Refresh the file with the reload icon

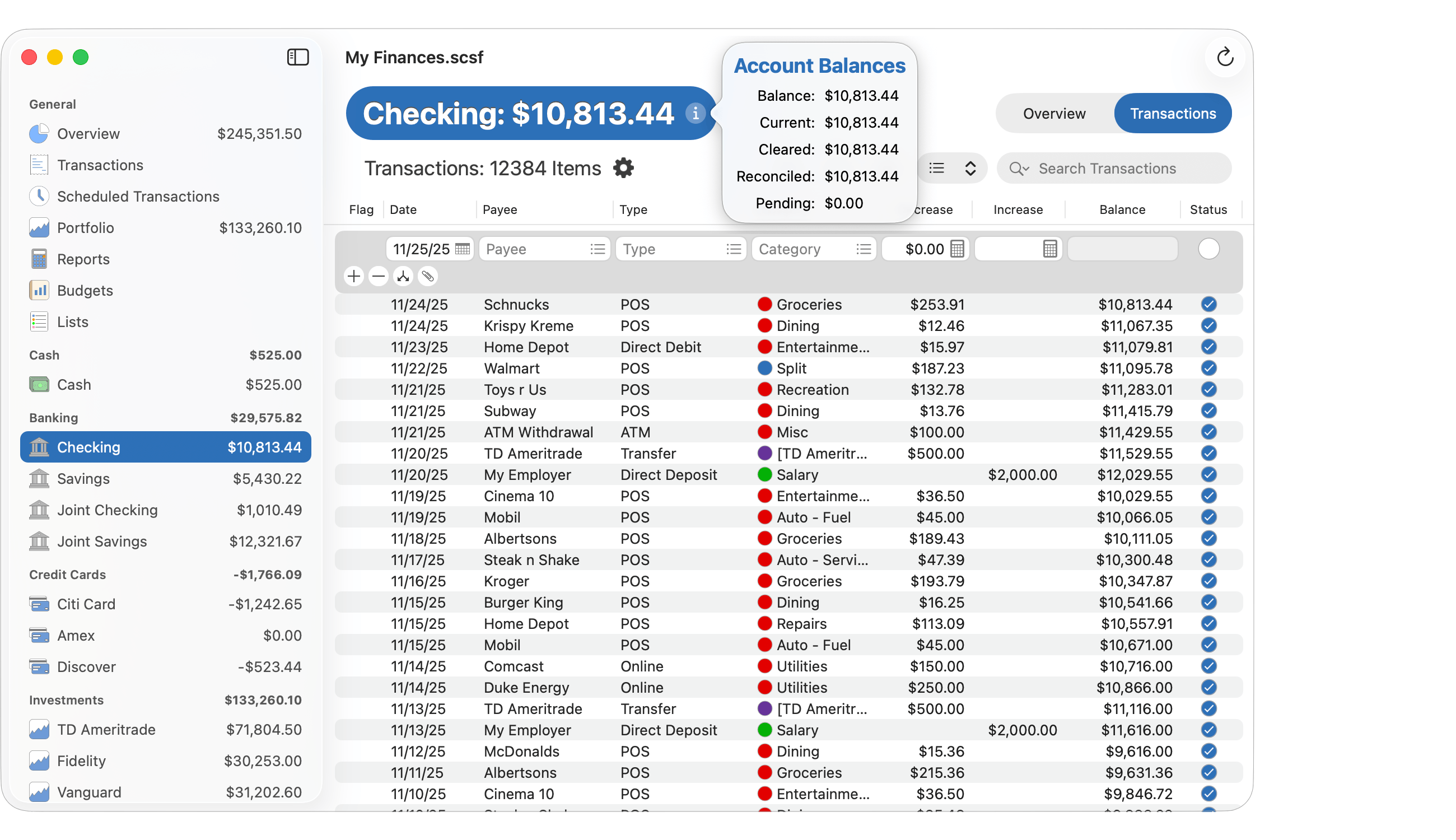(x=1225, y=57)
